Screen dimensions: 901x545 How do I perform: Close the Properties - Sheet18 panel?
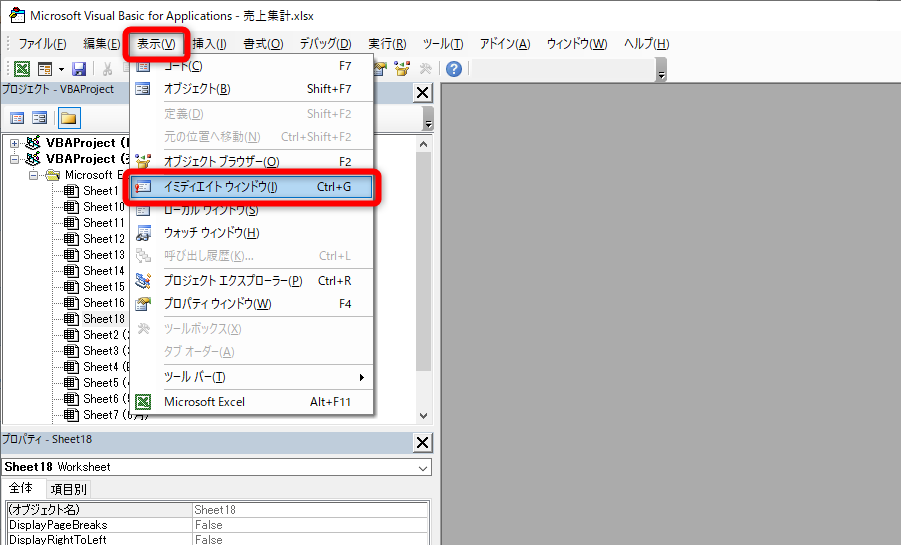pos(422,442)
